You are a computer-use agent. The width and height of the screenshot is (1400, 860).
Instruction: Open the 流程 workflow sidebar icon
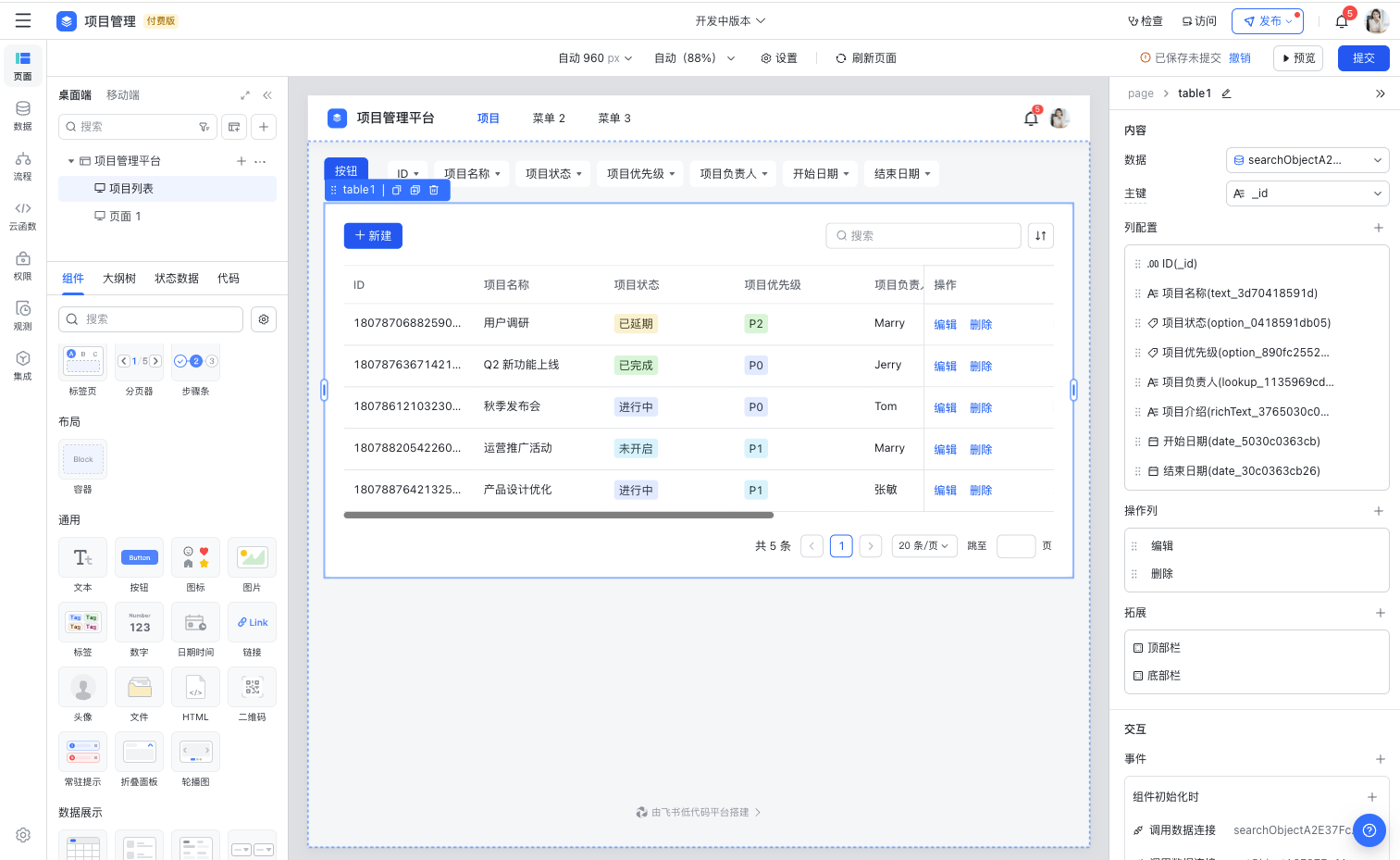pos(23,165)
